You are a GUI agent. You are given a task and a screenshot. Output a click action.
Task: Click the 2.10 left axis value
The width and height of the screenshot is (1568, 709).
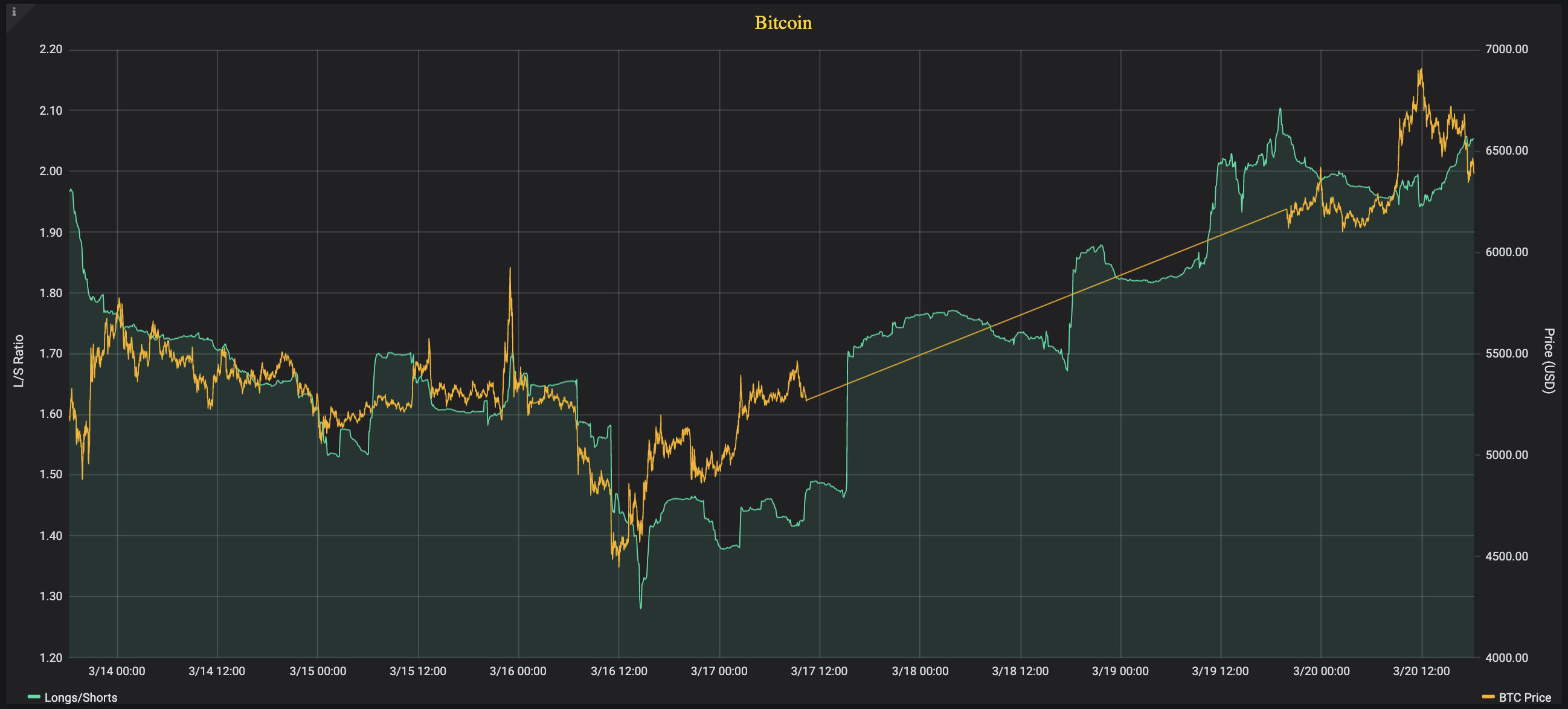click(x=51, y=111)
